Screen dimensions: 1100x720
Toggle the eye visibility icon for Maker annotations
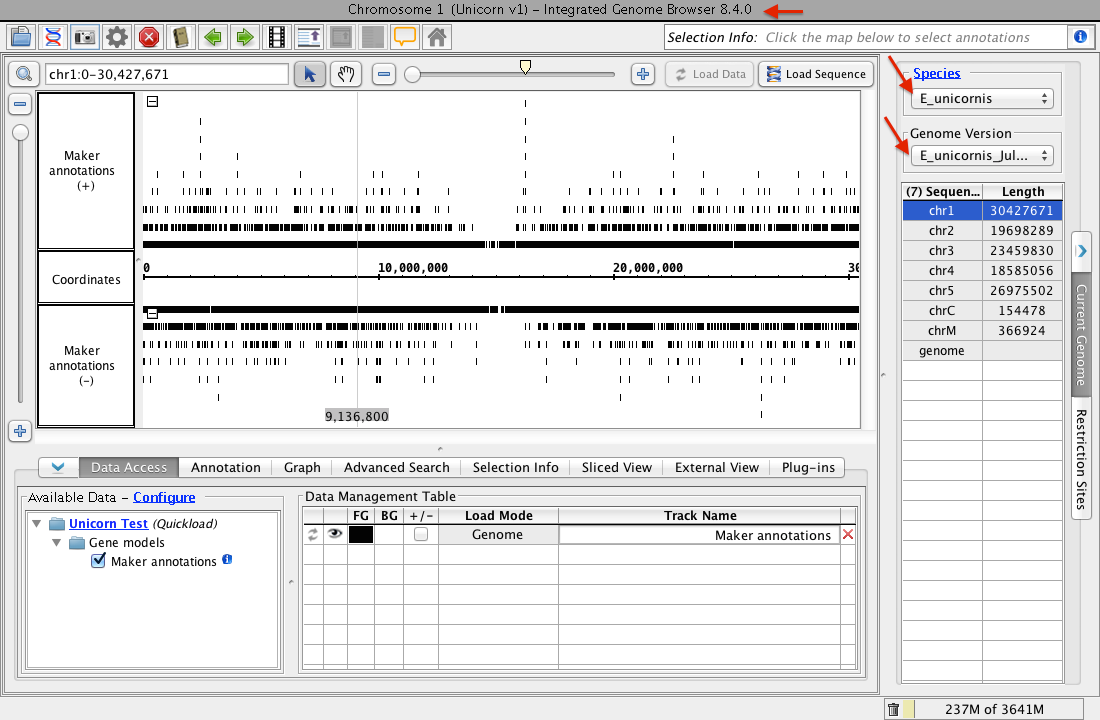click(335, 535)
